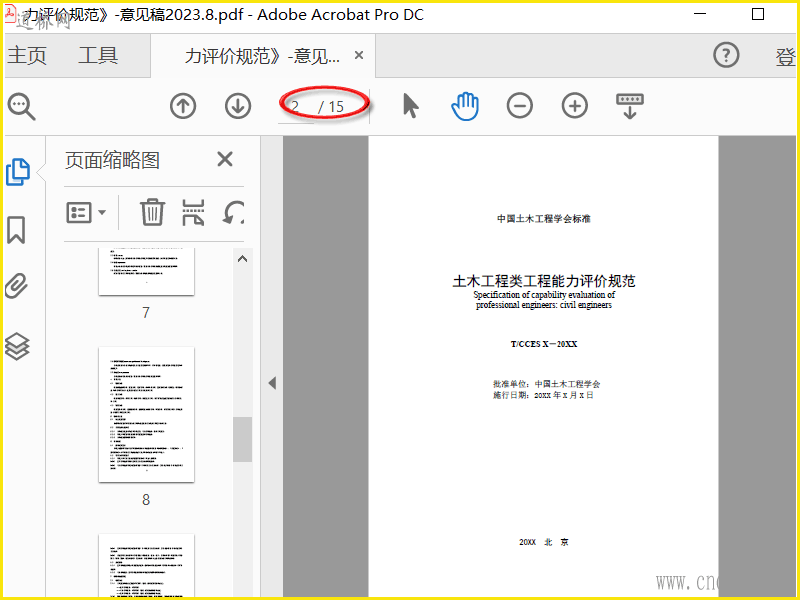Minimize the Acrobat window

click(x=701, y=14)
